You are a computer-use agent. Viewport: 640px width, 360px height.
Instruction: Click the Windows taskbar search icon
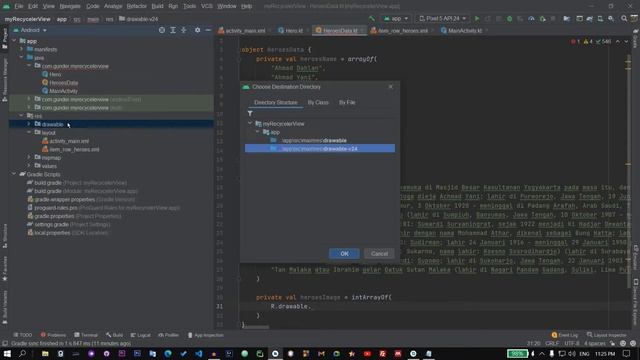coord(22,353)
